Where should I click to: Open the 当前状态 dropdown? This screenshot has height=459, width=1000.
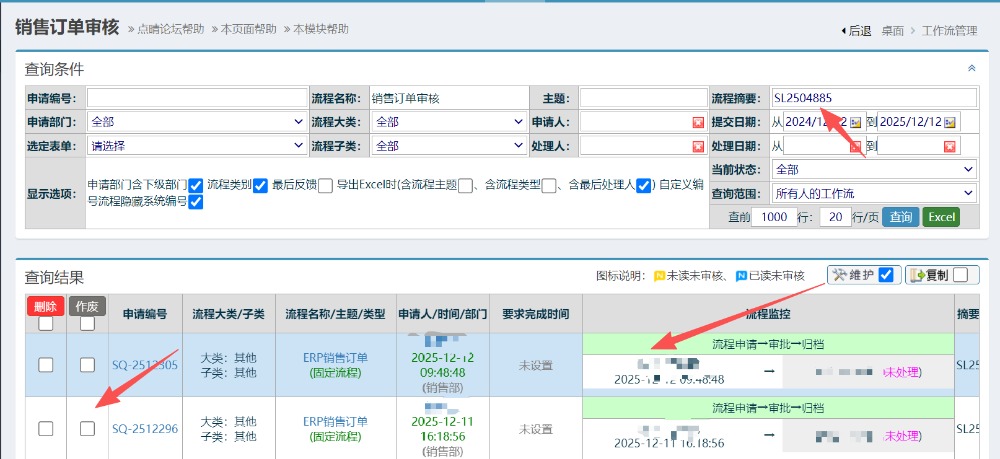[874, 170]
